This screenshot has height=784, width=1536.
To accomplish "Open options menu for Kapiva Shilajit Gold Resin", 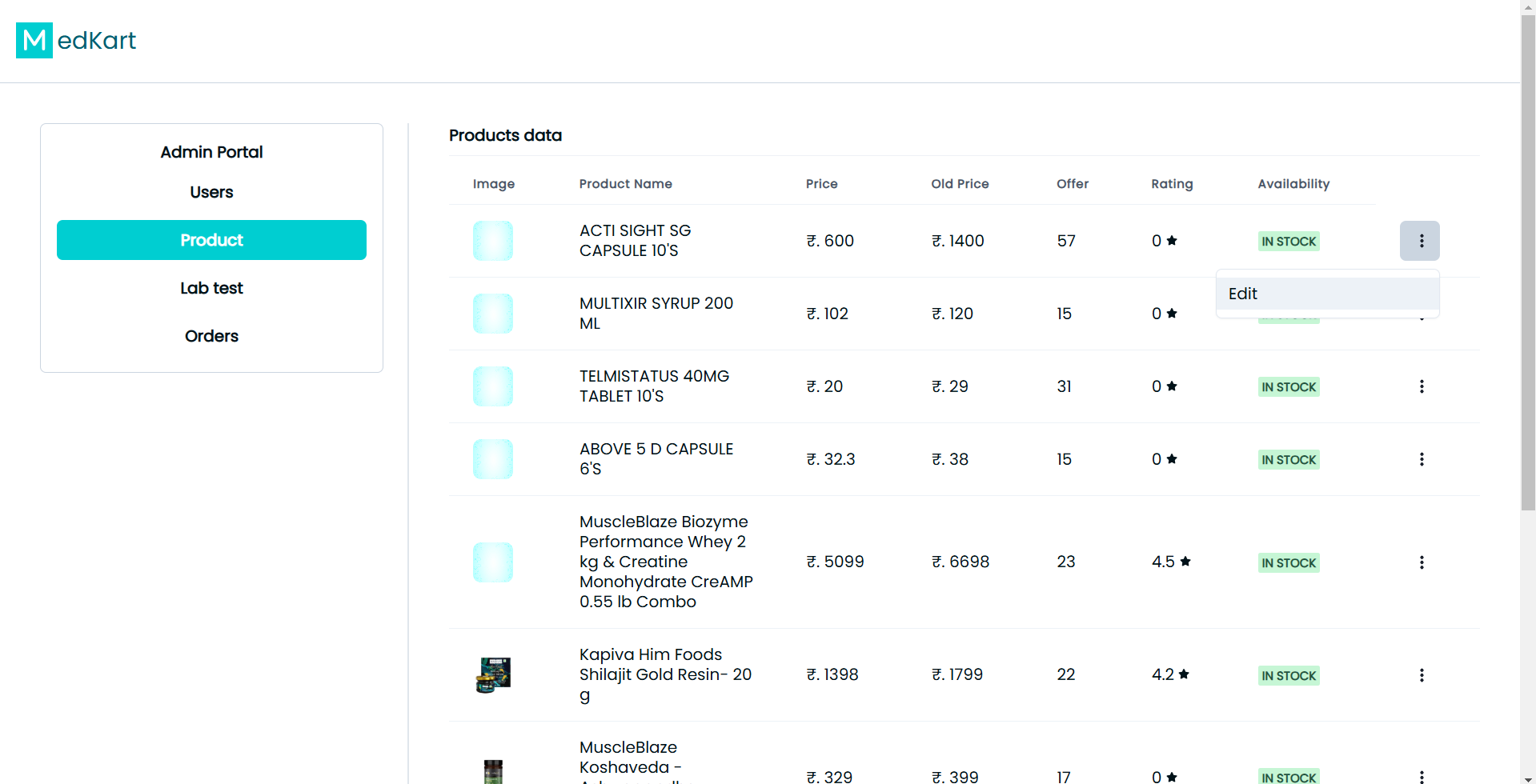I will 1422,675.
